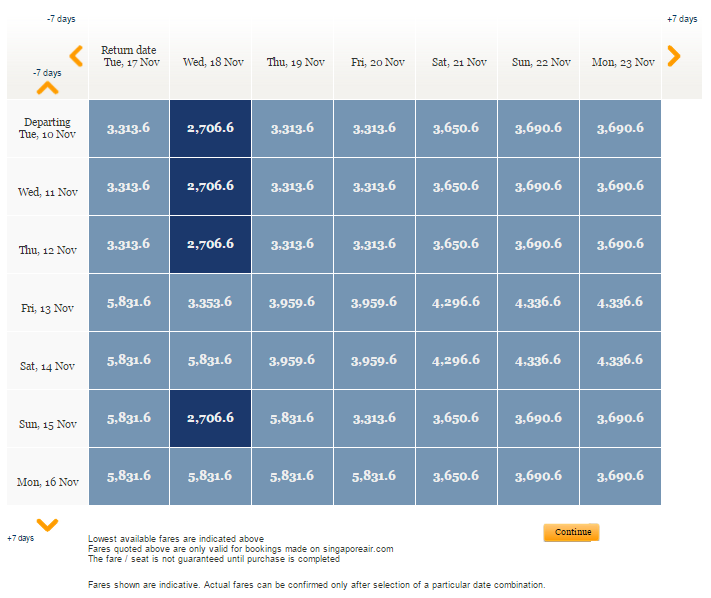Select fare departing Tue 10 Nov, returning Tue 17 Nov
The image size is (711, 598).
coord(128,128)
